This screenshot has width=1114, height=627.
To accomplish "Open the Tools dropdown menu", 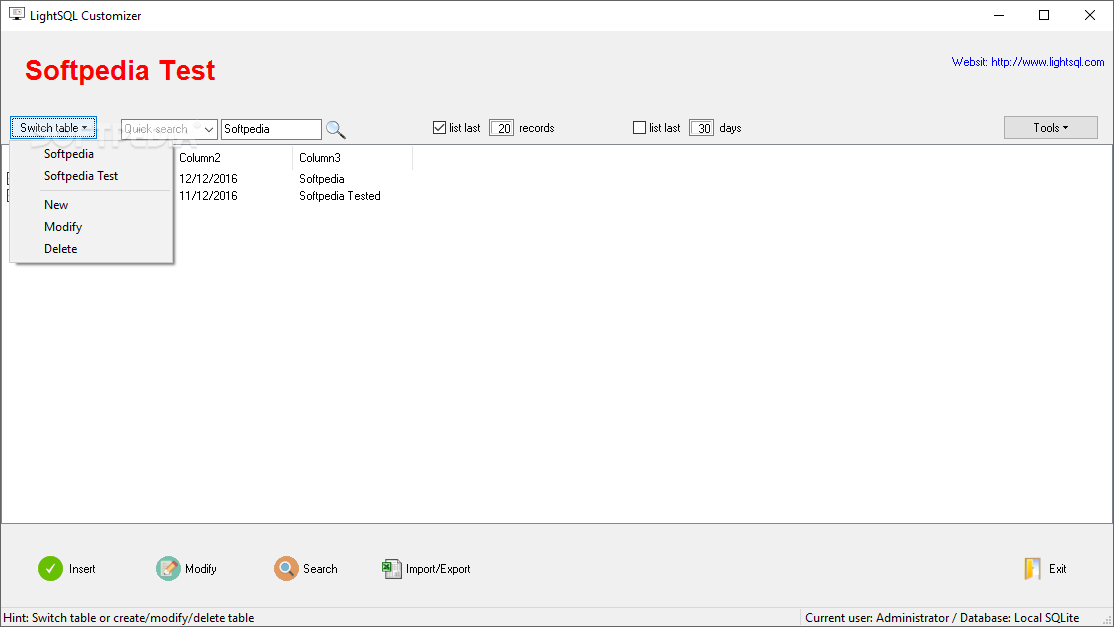I will [1050, 128].
